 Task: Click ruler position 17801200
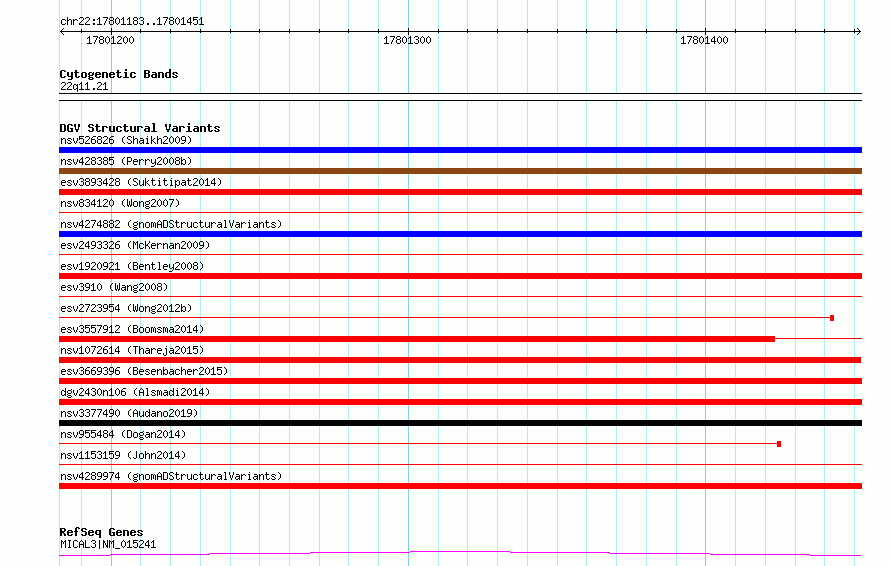[x=110, y=40]
